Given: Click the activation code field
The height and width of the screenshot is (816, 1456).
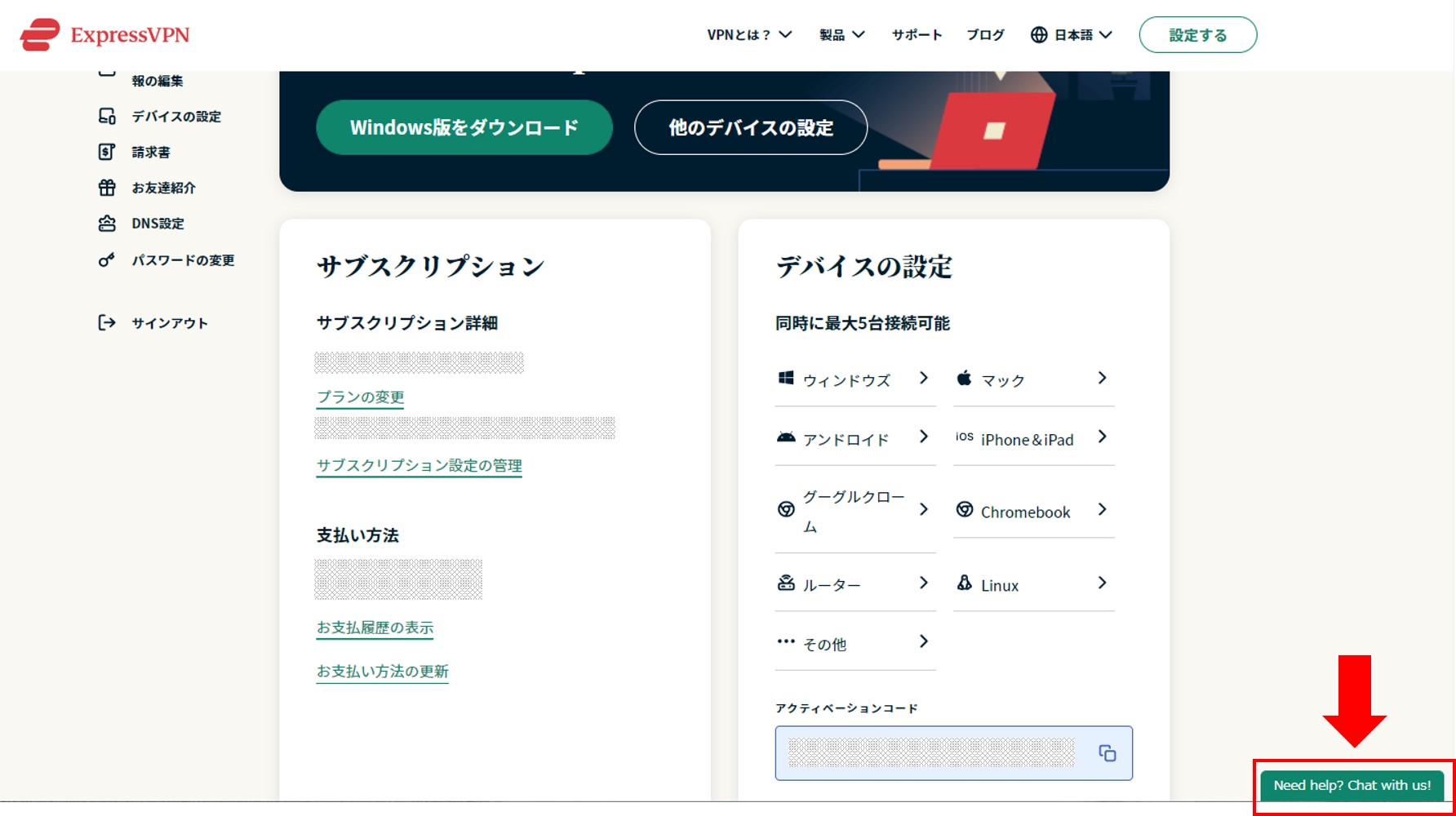Looking at the screenshot, I should (953, 753).
